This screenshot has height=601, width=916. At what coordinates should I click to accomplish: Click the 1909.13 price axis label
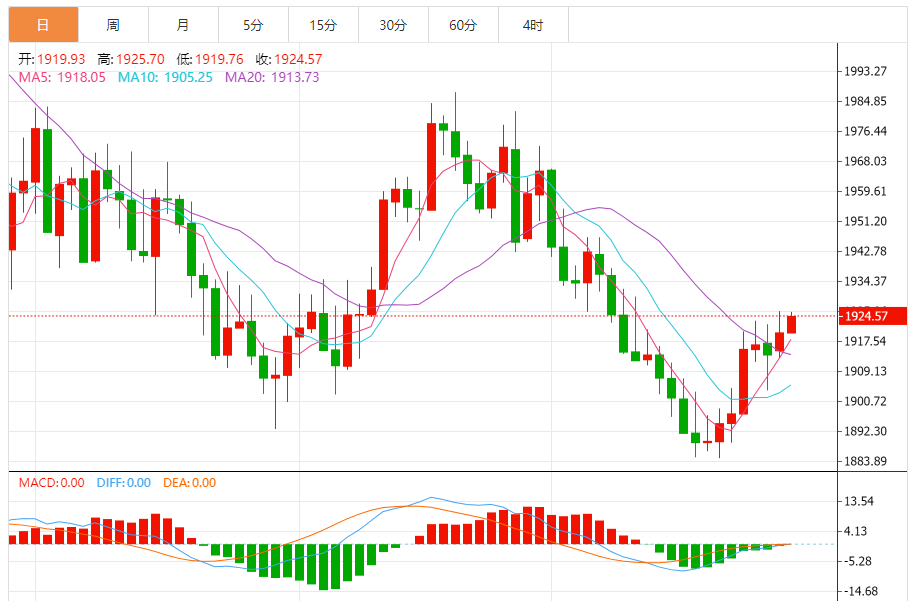click(x=865, y=371)
